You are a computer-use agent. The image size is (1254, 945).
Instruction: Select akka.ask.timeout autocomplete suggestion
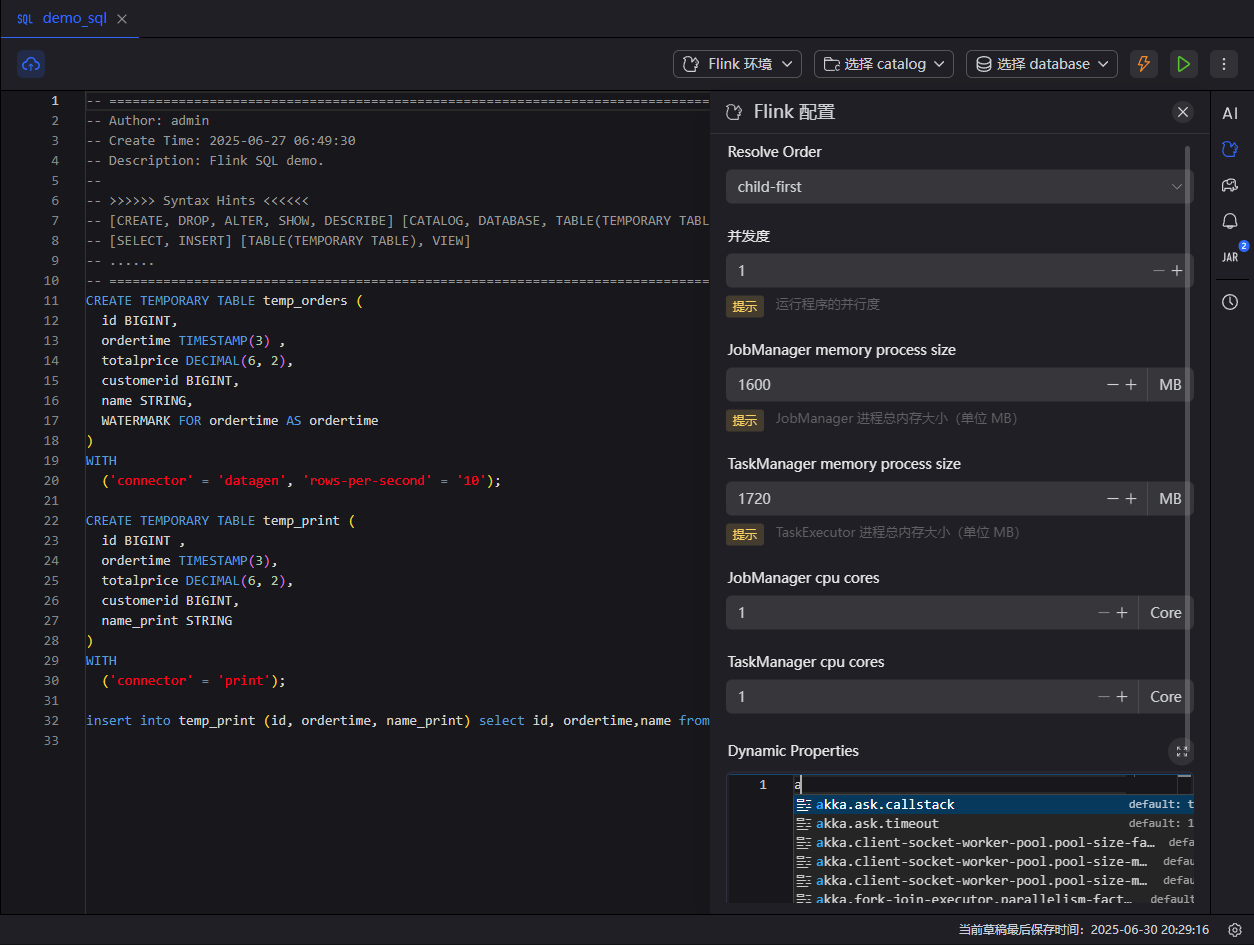coord(994,823)
